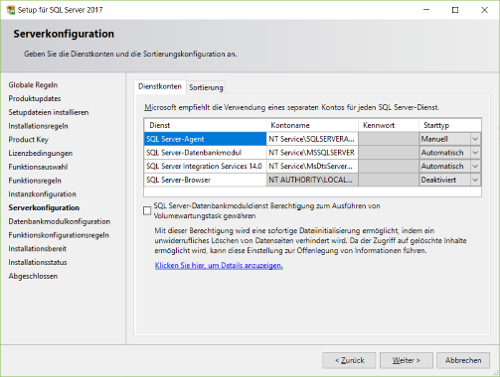Select Funktionsauswahl step in sidebar

click(38, 167)
